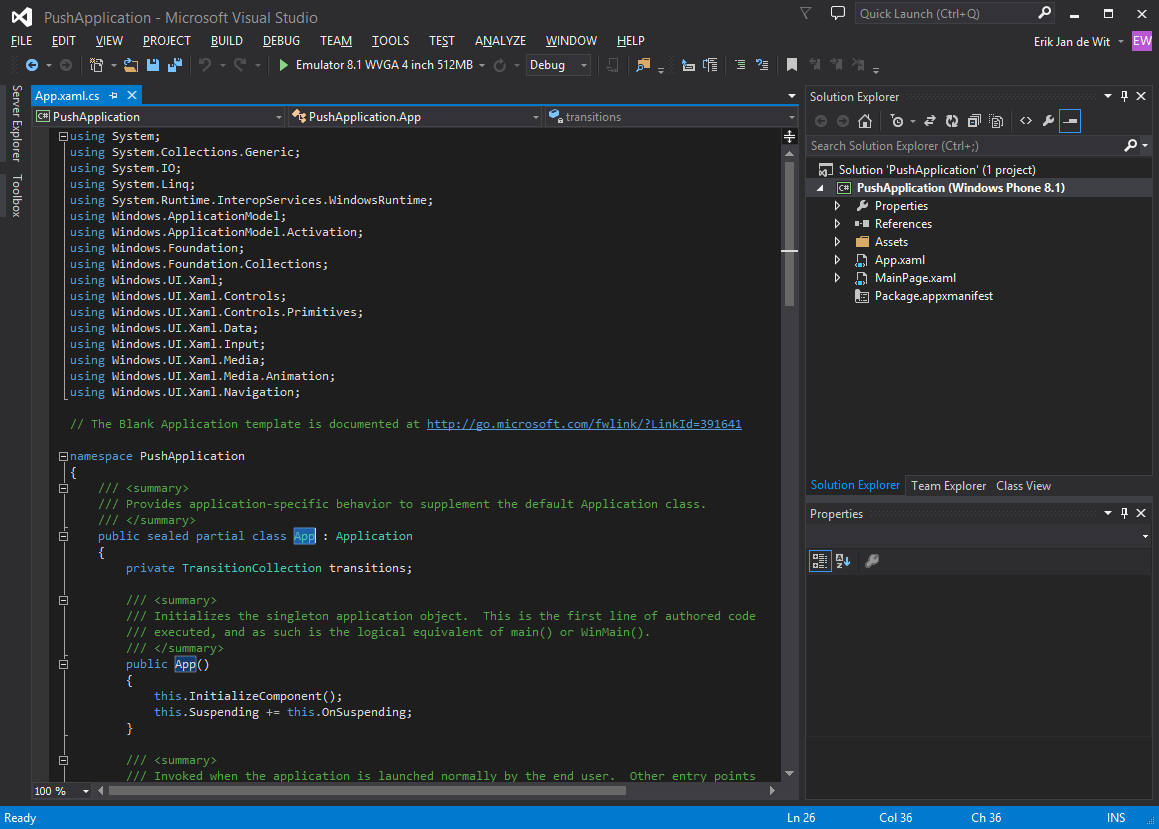
Task: Toggle a bookmark in the editor toolbar
Action: coord(792,64)
